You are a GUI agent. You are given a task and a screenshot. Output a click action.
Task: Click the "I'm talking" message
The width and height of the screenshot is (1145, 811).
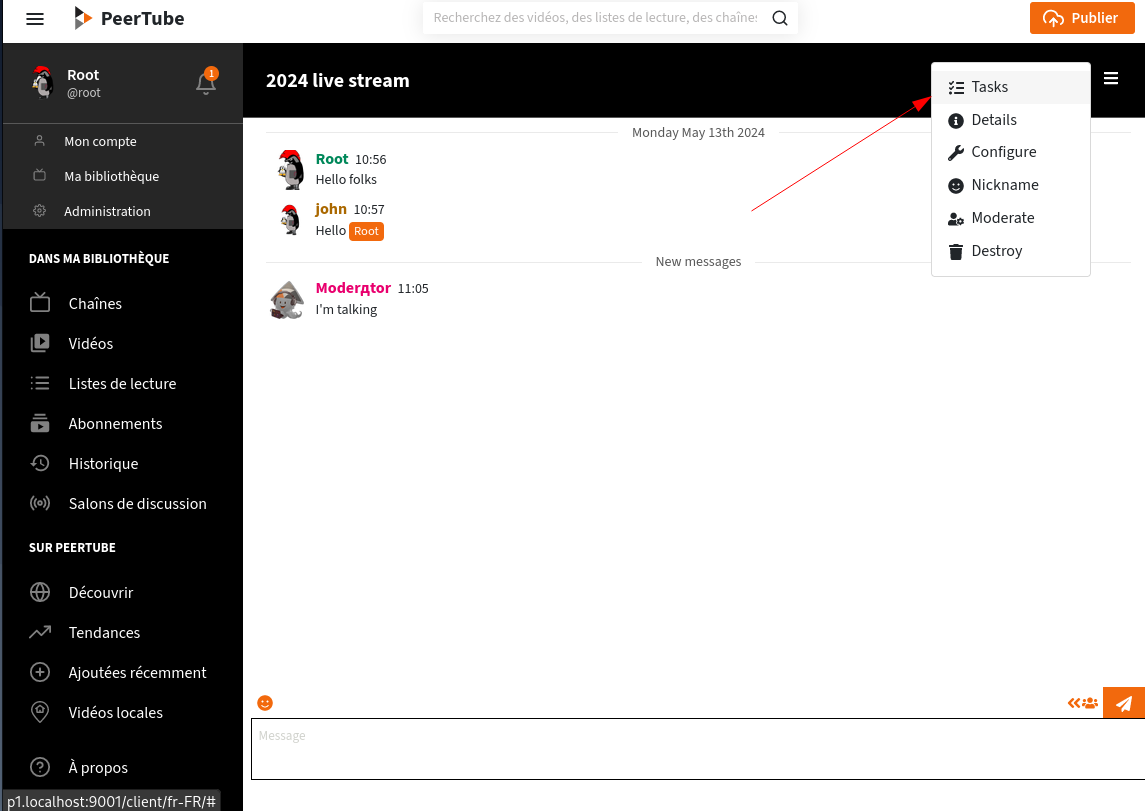[346, 310]
